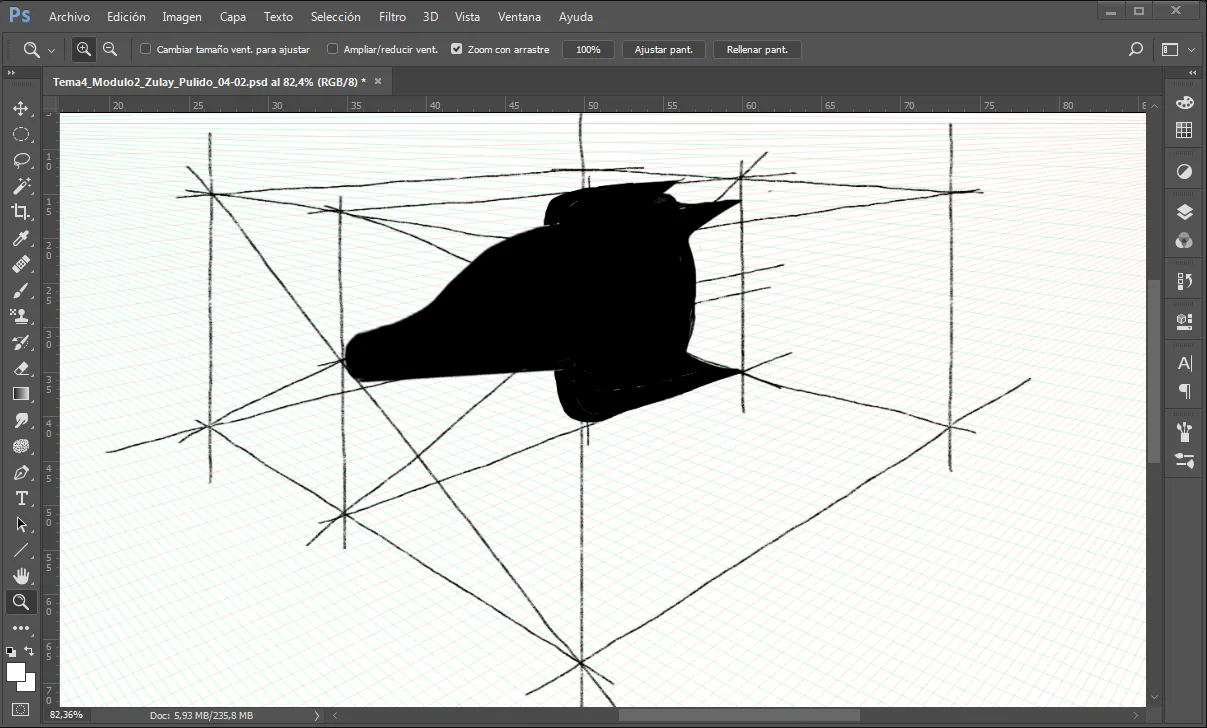1207x728 pixels.
Task: Select the Pen tool
Action: [21, 472]
